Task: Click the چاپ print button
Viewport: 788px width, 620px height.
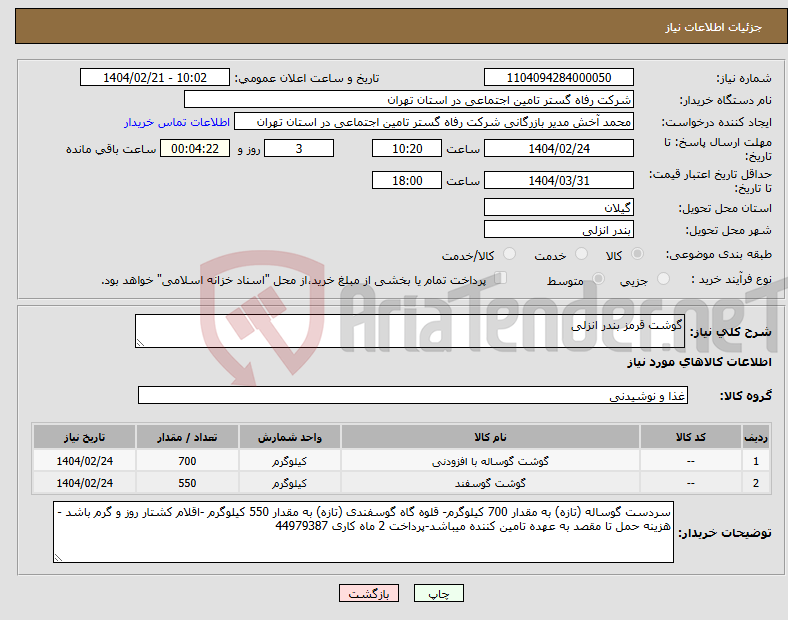Action: pyautogui.click(x=439, y=593)
